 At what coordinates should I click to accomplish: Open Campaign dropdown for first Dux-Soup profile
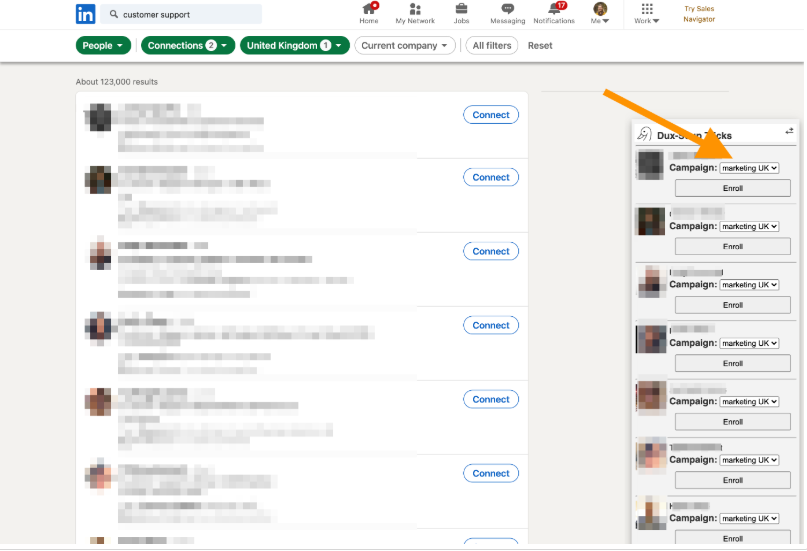[749, 168]
